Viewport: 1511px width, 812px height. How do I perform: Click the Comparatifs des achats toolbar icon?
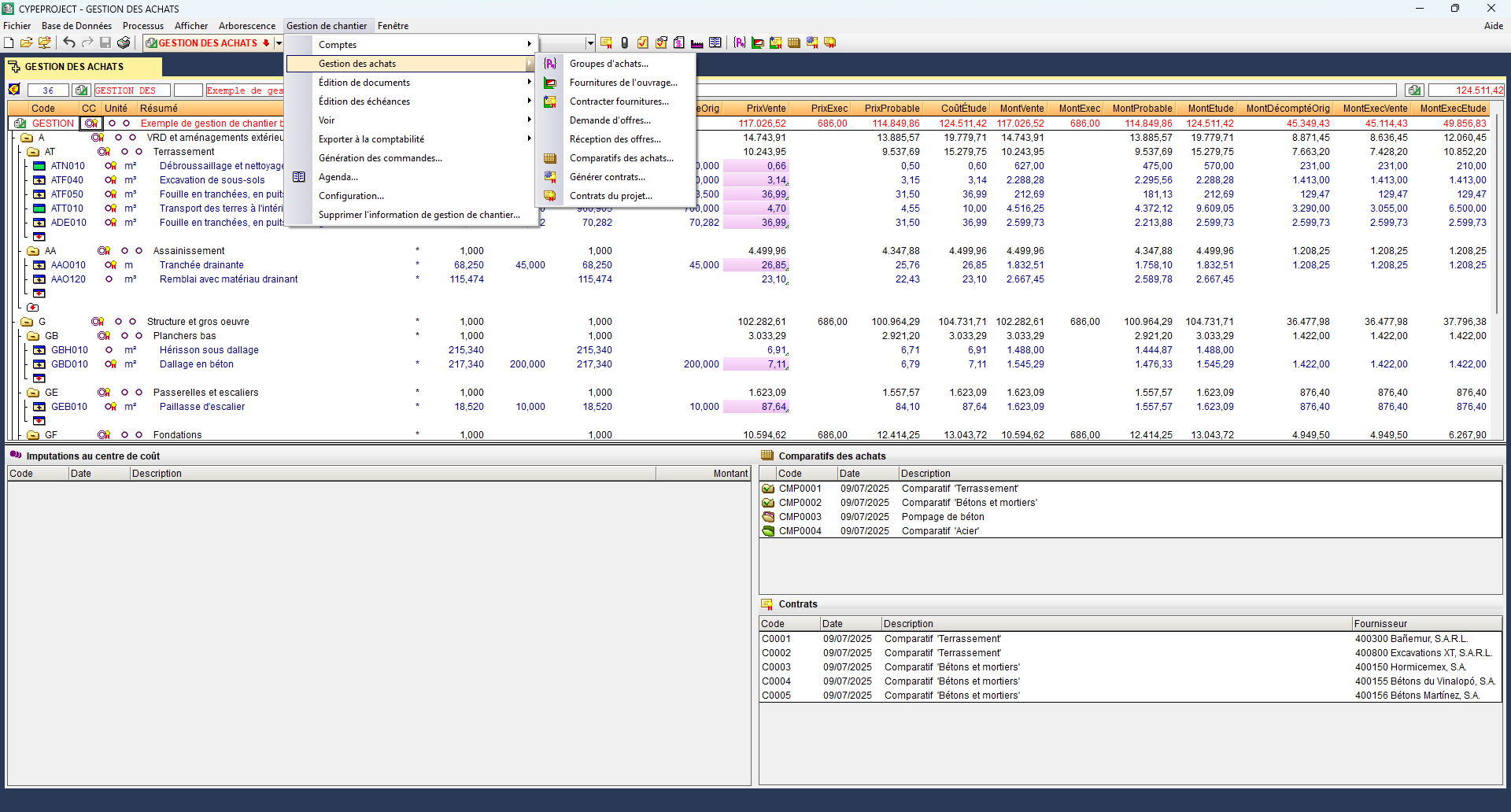793,42
